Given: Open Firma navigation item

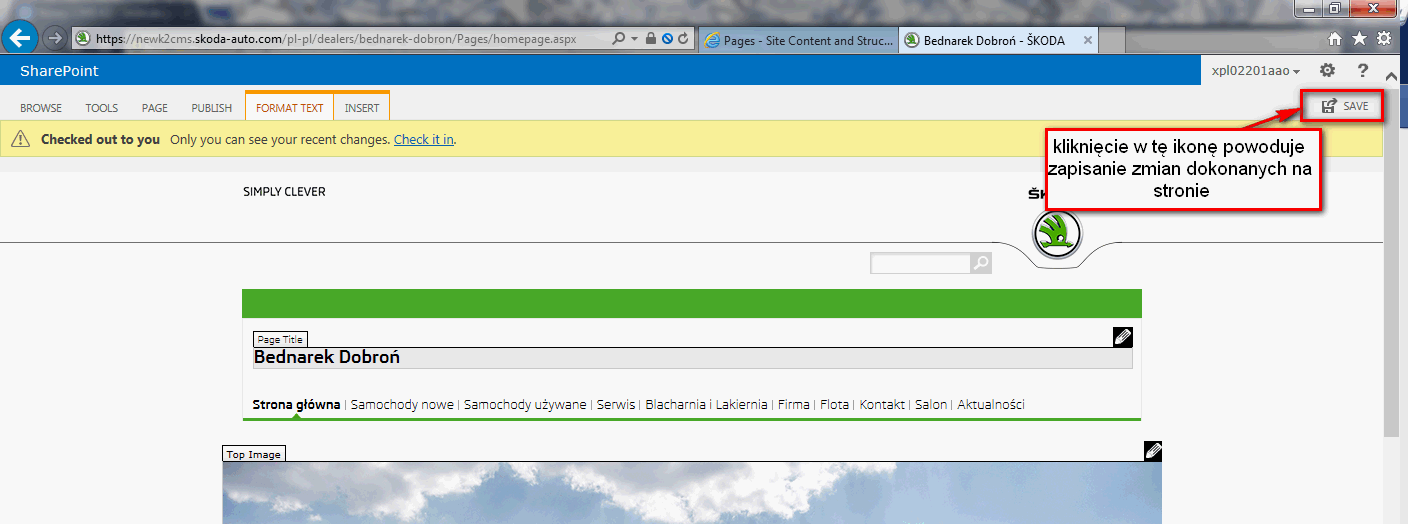Looking at the screenshot, I should coord(794,405).
